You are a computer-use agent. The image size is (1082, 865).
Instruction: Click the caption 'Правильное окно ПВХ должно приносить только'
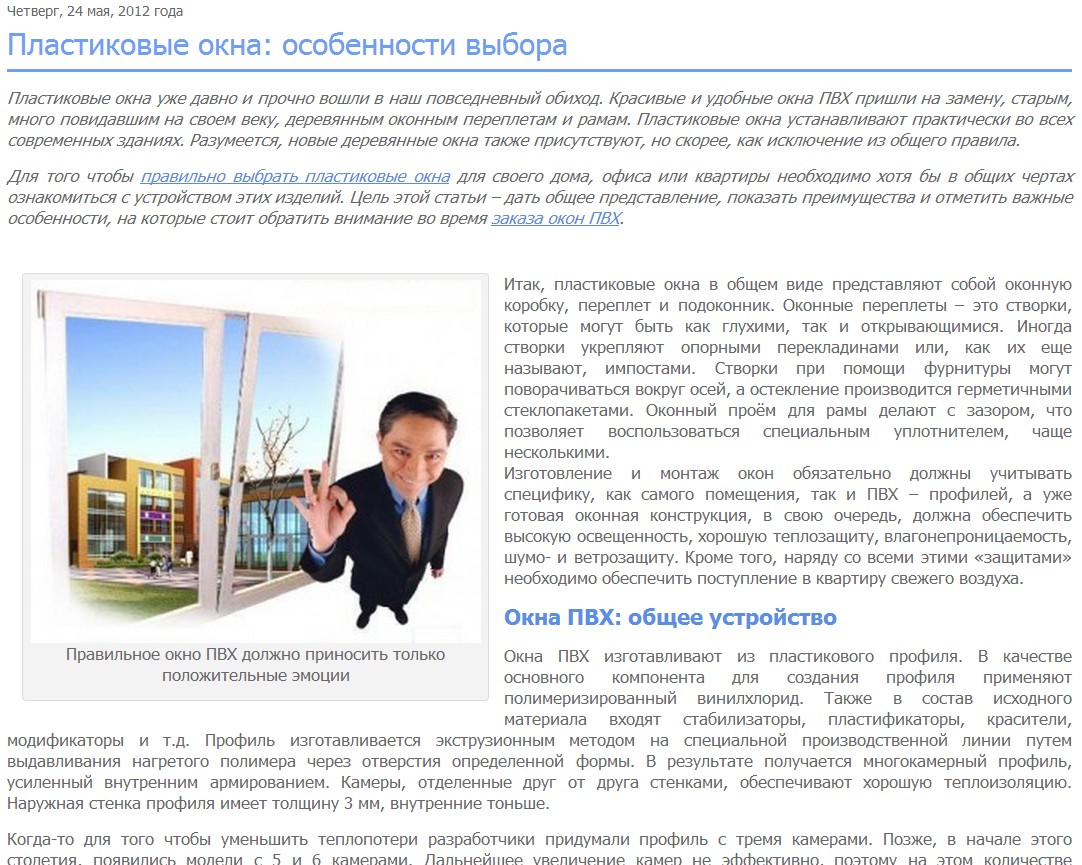coord(255,655)
